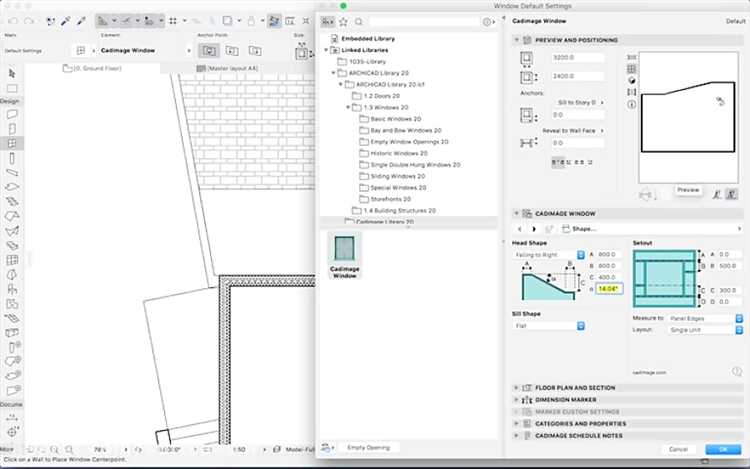Image resolution: width=750 pixels, height=469 pixels.
Task: Toggle the left-hand opening orientation icon
Action: [717, 194]
